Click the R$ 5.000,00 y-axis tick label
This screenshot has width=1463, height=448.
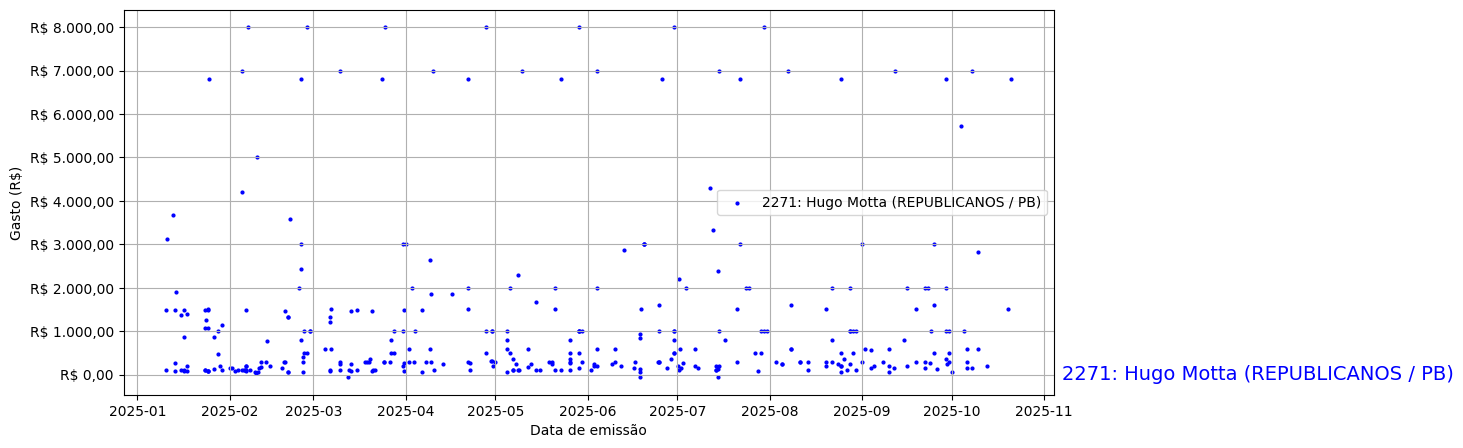pos(71,158)
